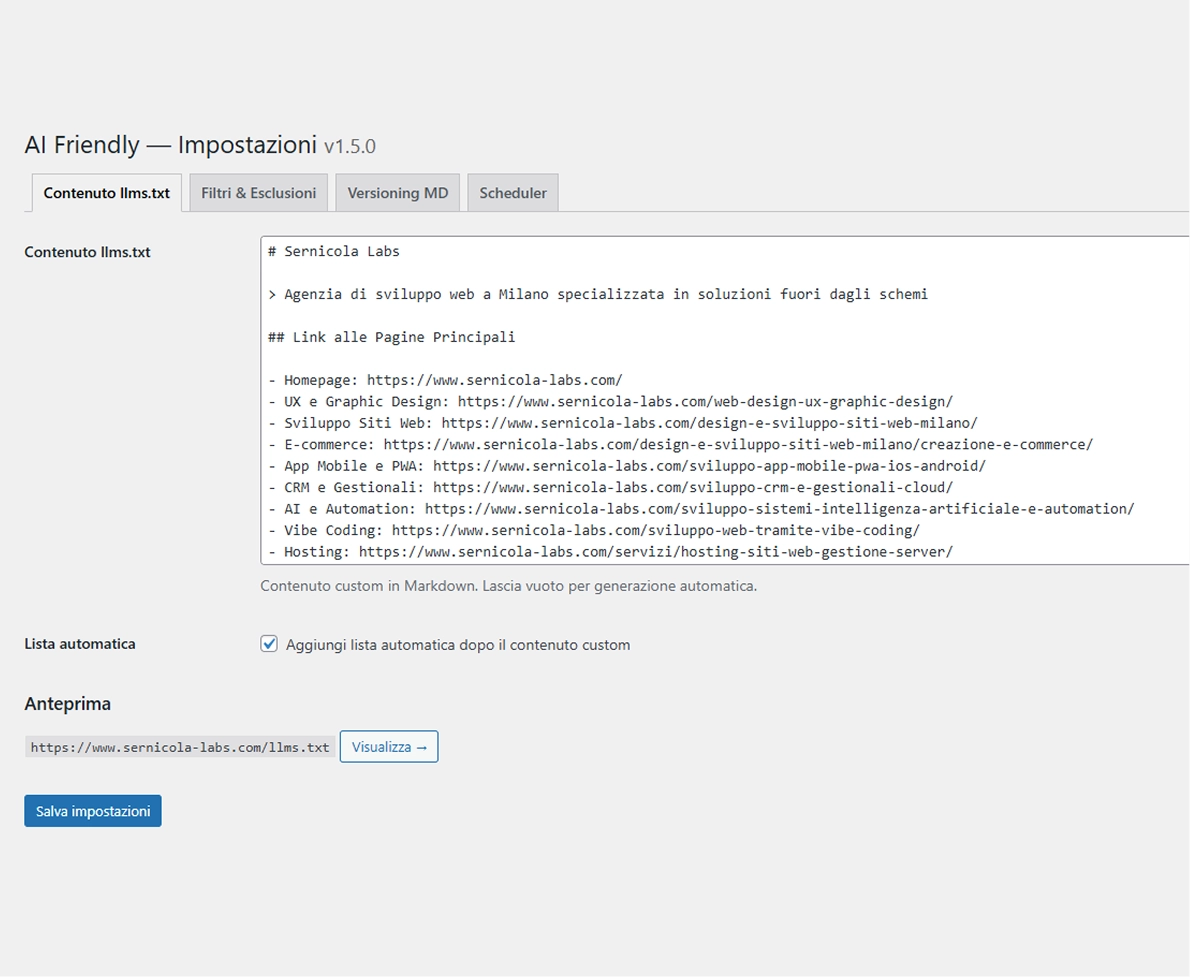This screenshot has width=1190, height=977.
Task: Click the Salva impostazioni button
Action: [92, 810]
